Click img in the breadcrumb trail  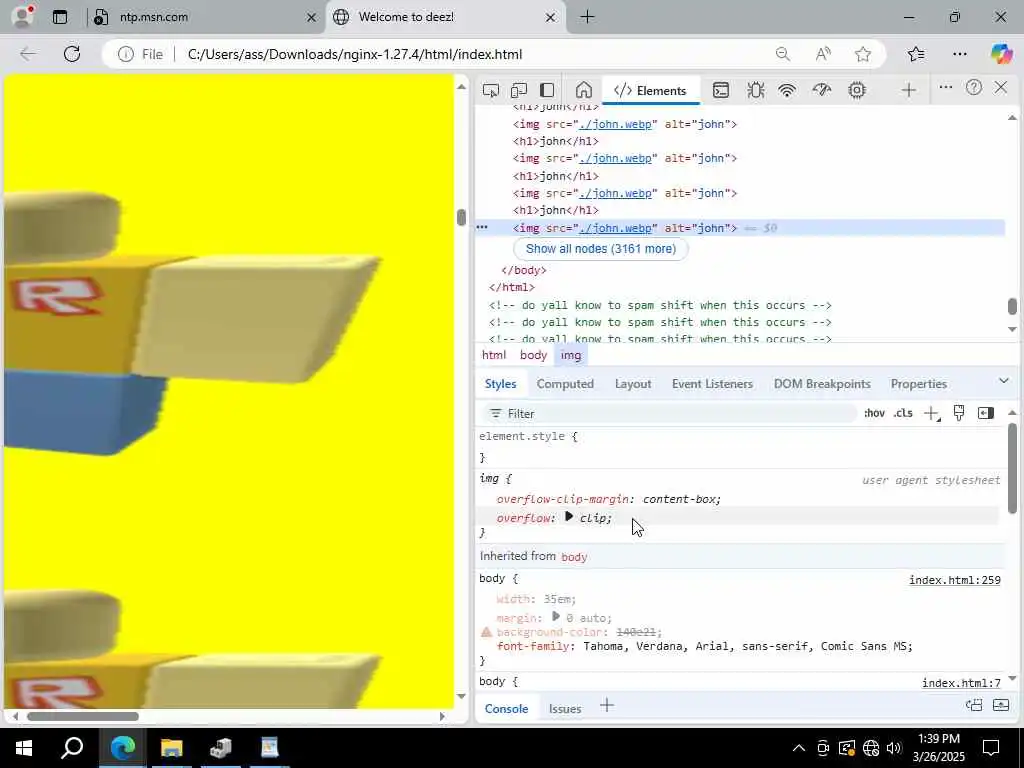pos(571,355)
